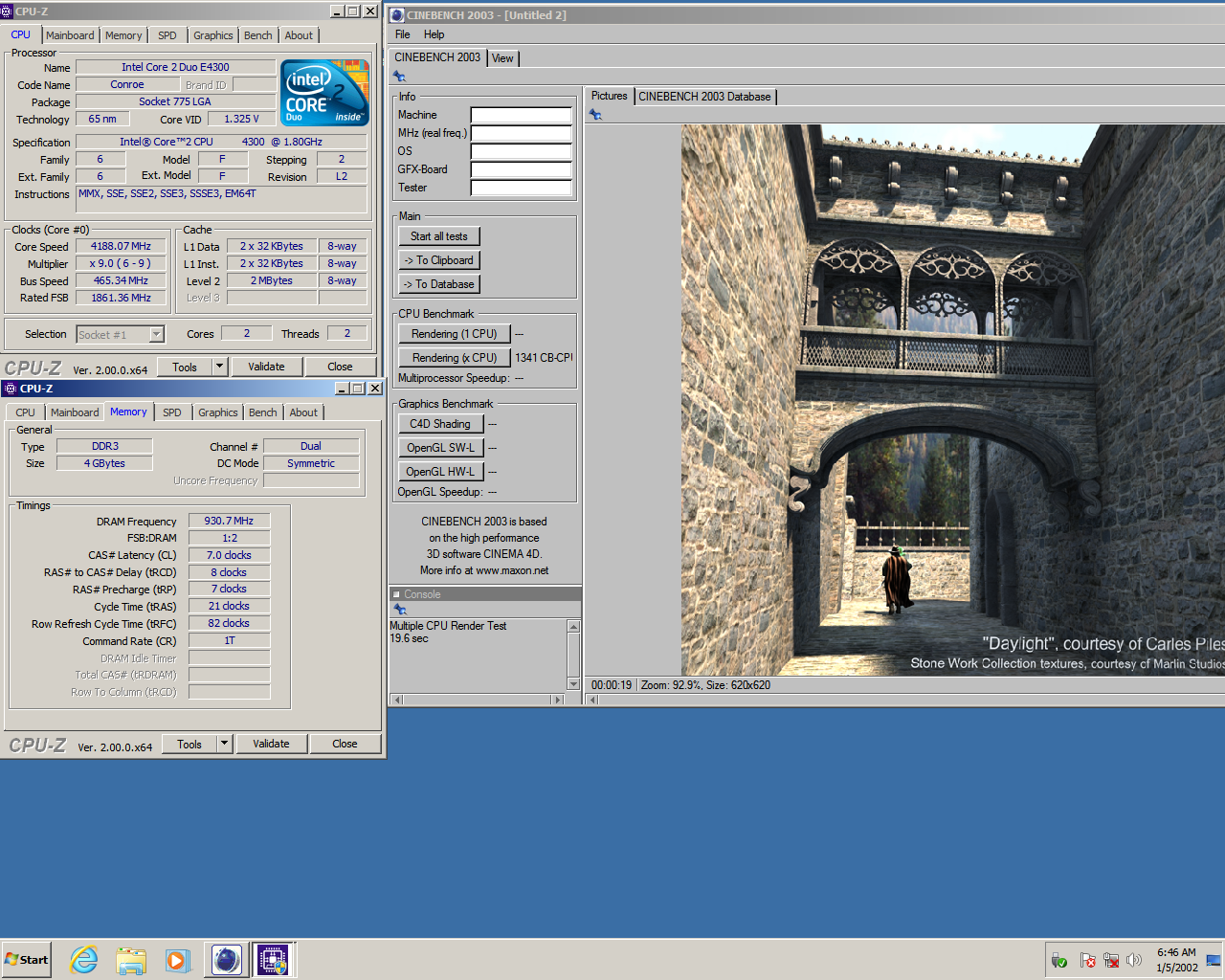Switch to CPU-Z via its taskbar icon
This screenshot has width=1225, height=980.
point(273,960)
